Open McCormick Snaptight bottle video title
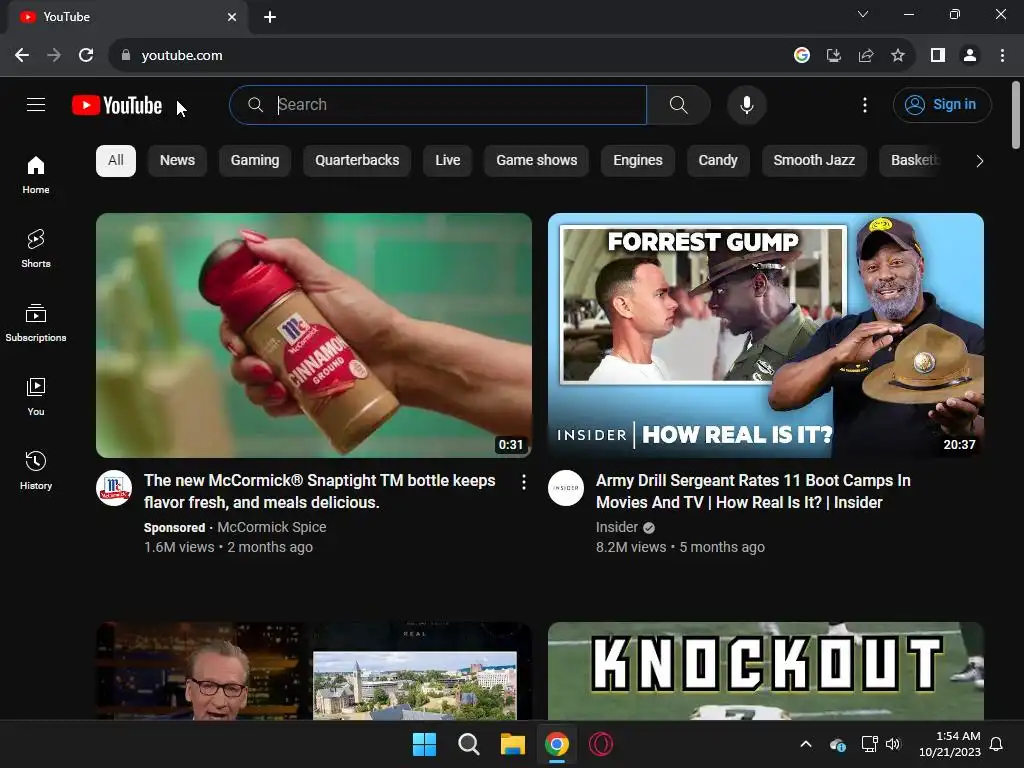 (x=319, y=491)
